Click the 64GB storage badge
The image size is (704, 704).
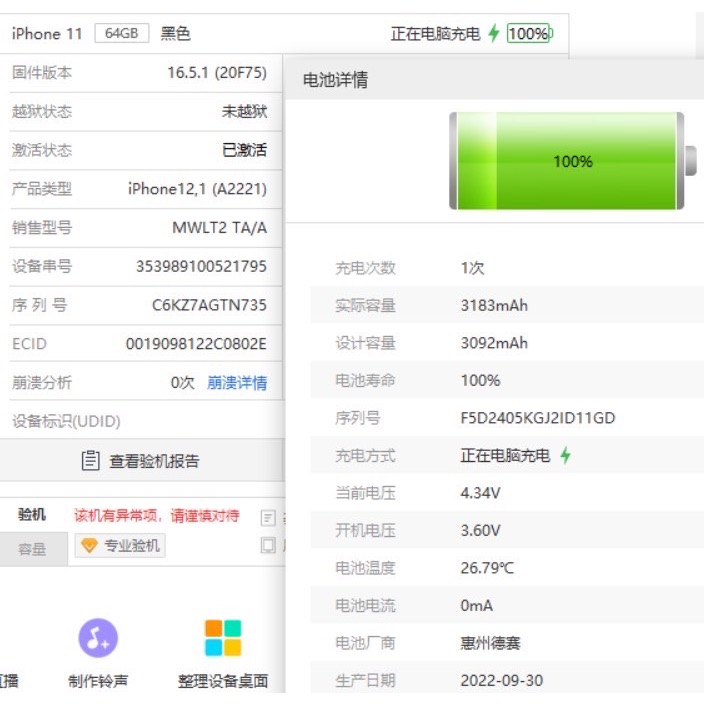pyautogui.click(x=122, y=33)
